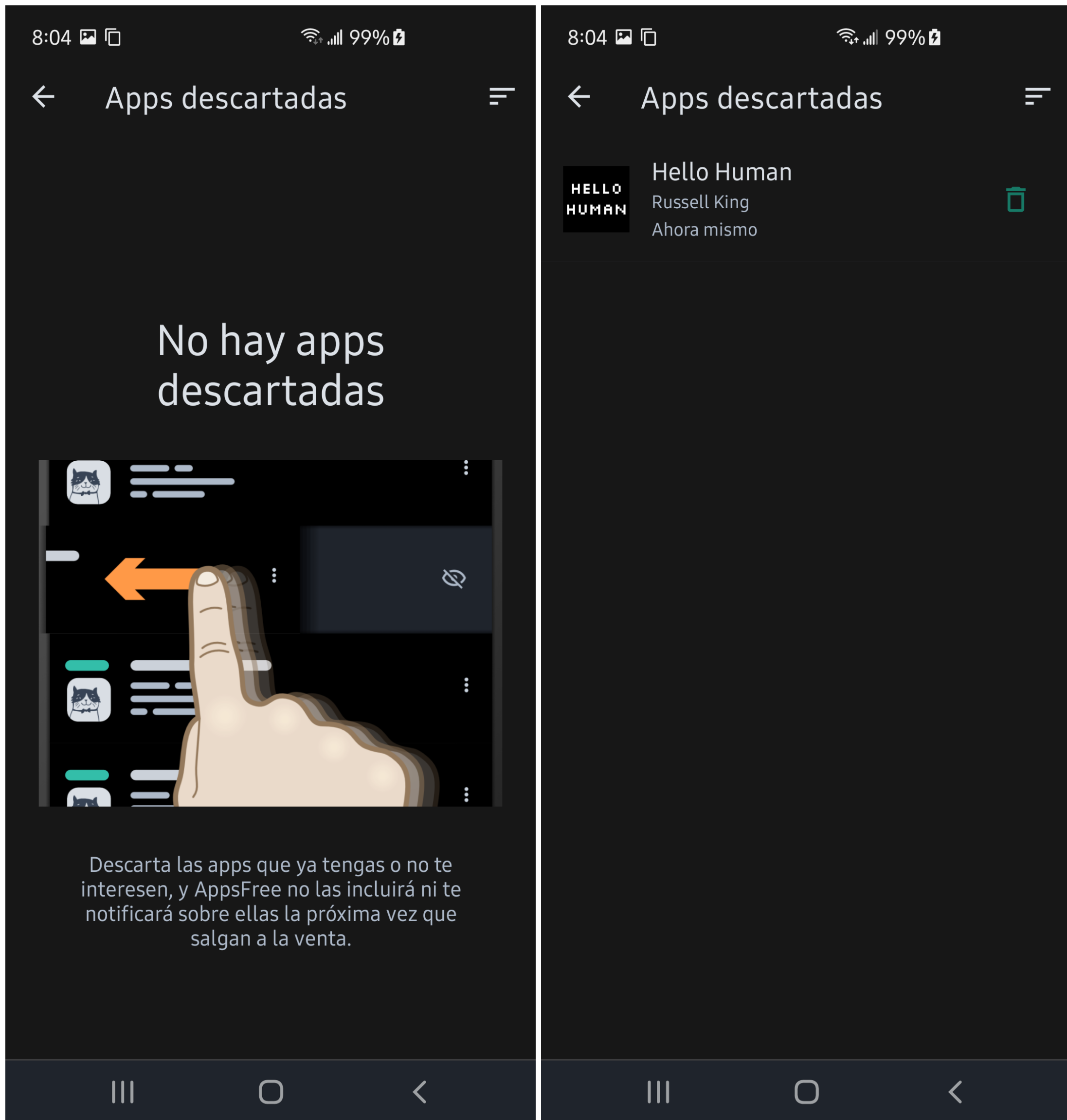The image size is (1067, 1120).
Task: Open recent apps on right screen navbar
Action: (x=659, y=1092)
